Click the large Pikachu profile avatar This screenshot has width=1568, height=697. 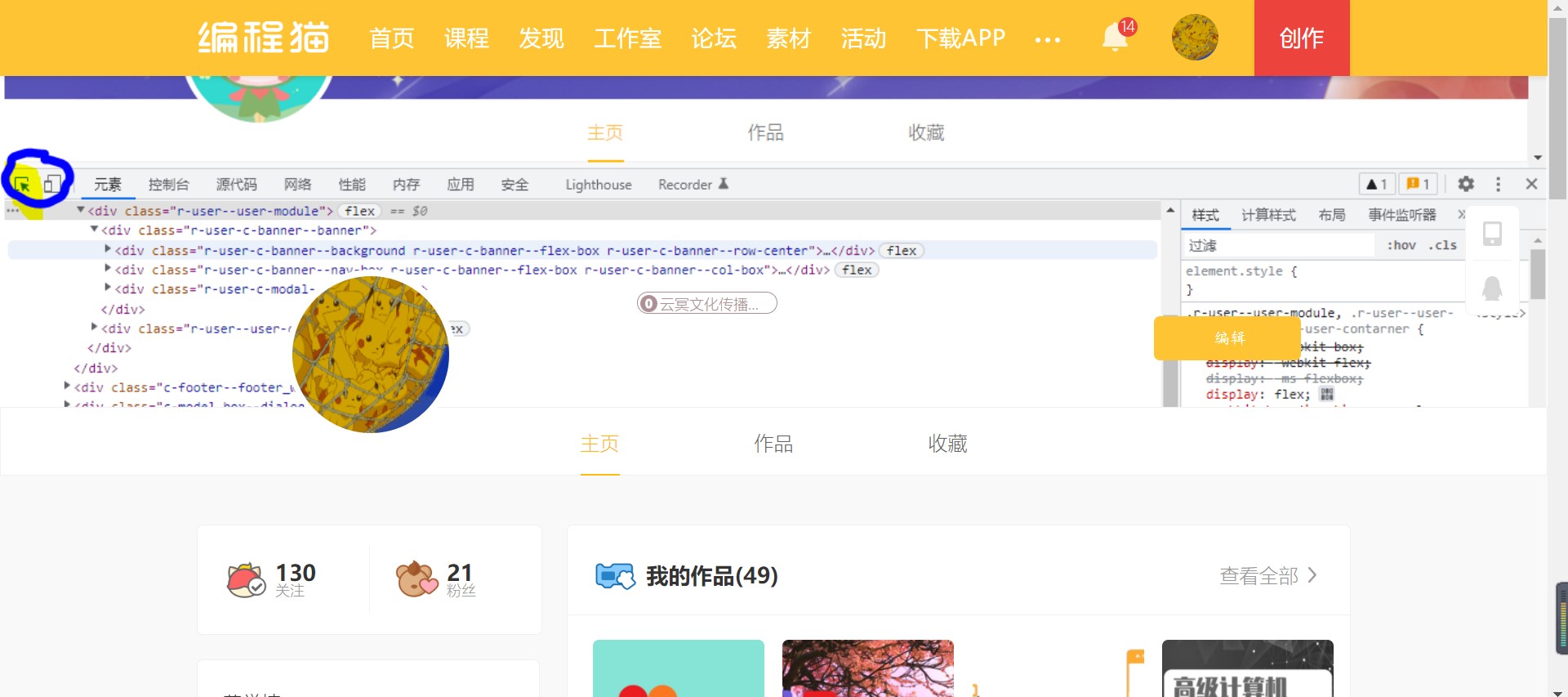pos(371,355)
